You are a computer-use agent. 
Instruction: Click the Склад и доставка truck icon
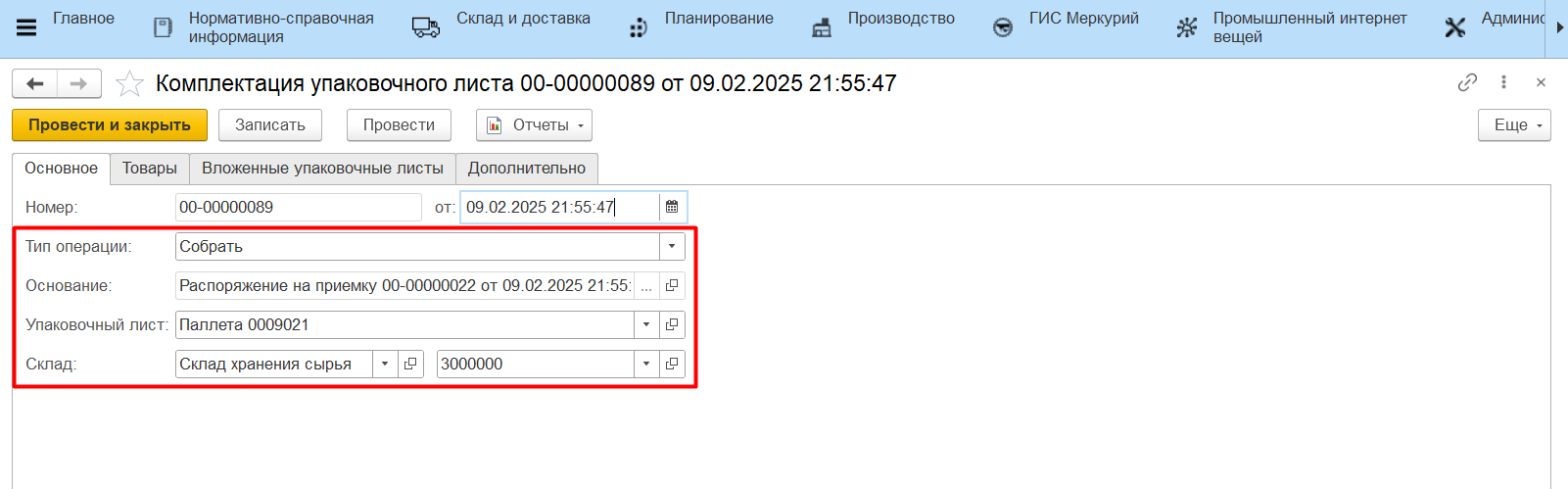click(x=426, y=27)
